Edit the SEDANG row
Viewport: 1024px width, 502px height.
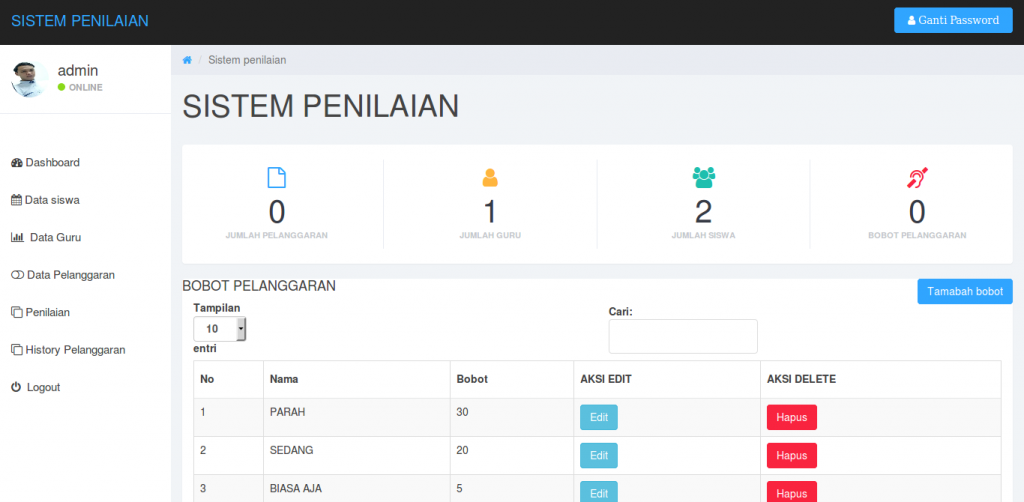[599, 456]
